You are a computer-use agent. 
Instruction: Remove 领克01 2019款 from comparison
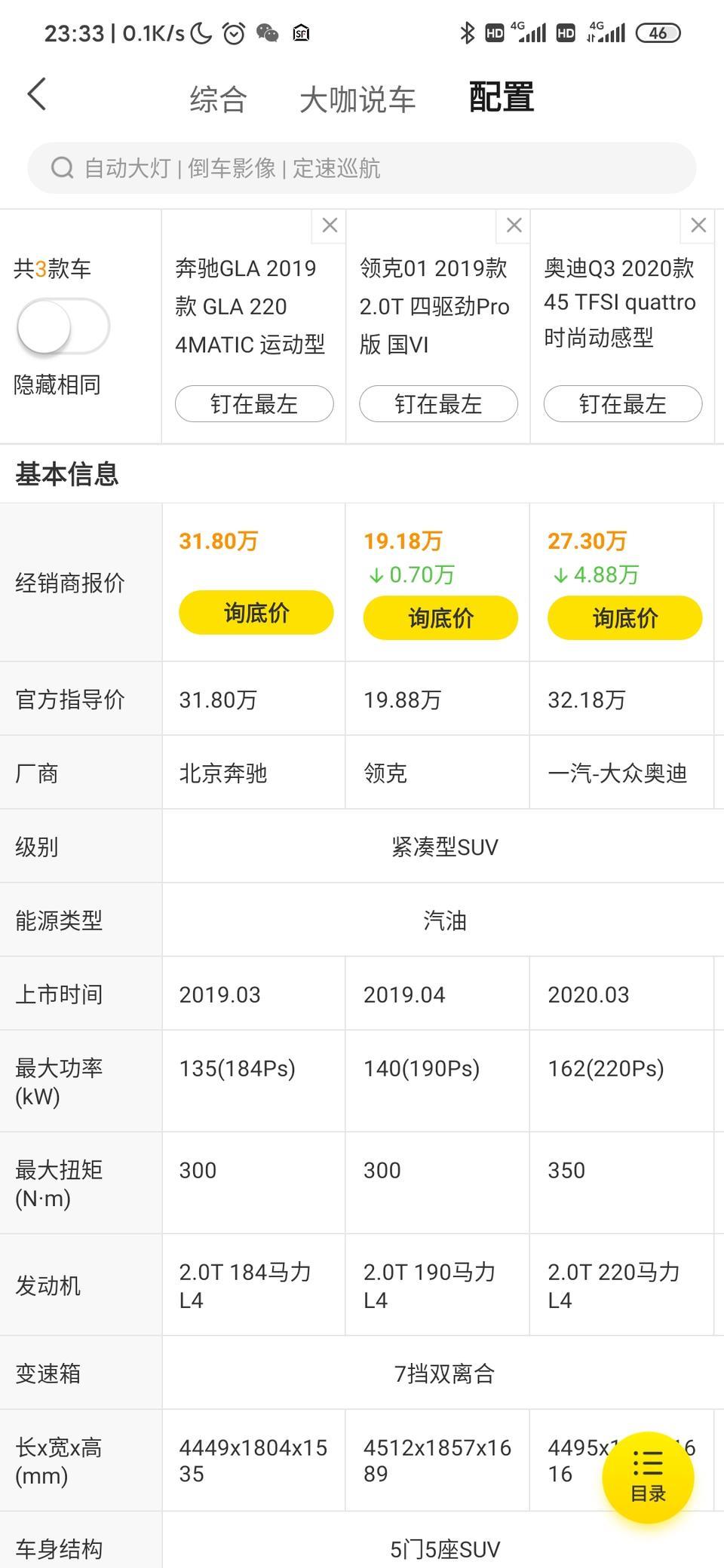[514, 225]
